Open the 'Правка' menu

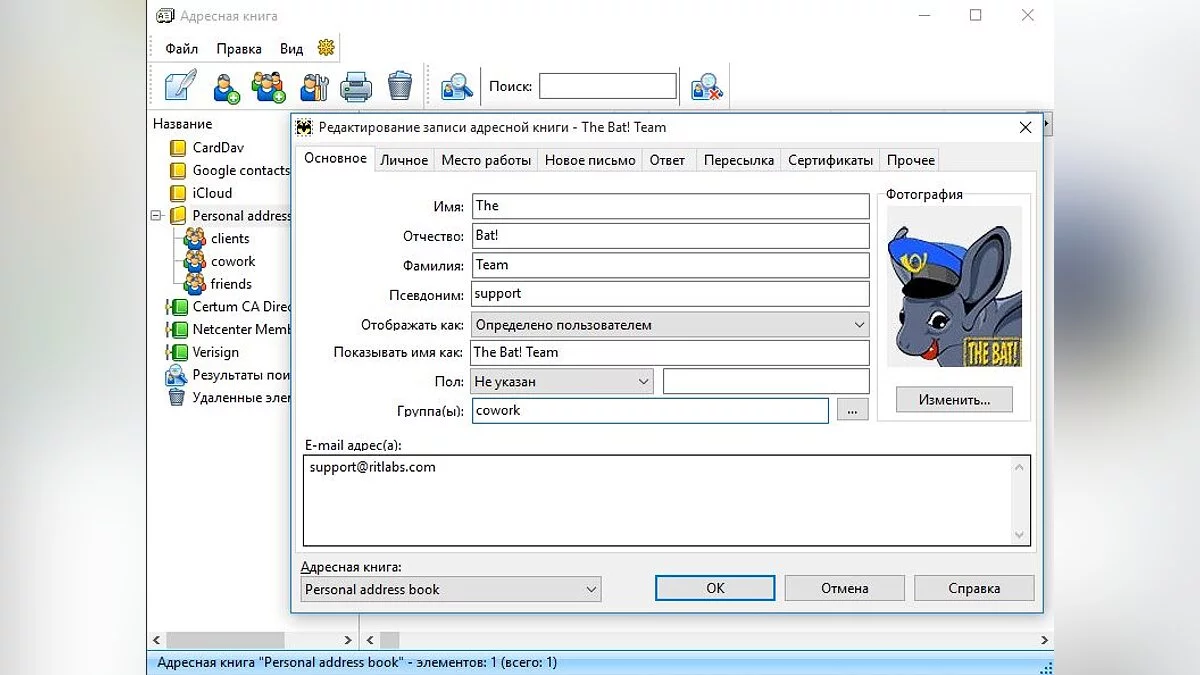[x=239, y=49]
